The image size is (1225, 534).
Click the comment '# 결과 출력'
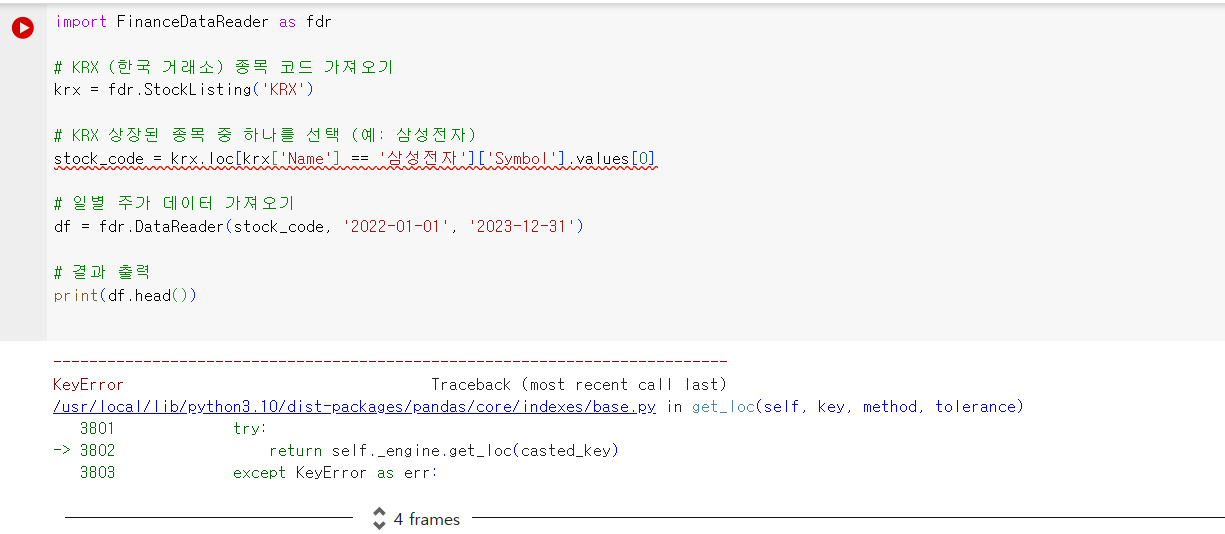click(103, 273)
